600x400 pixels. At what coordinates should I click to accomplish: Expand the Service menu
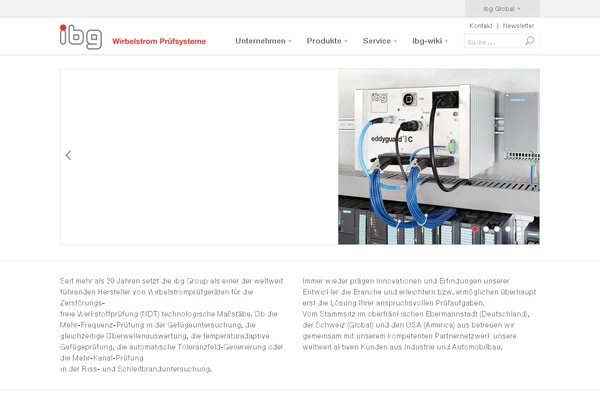pos(380,41)
